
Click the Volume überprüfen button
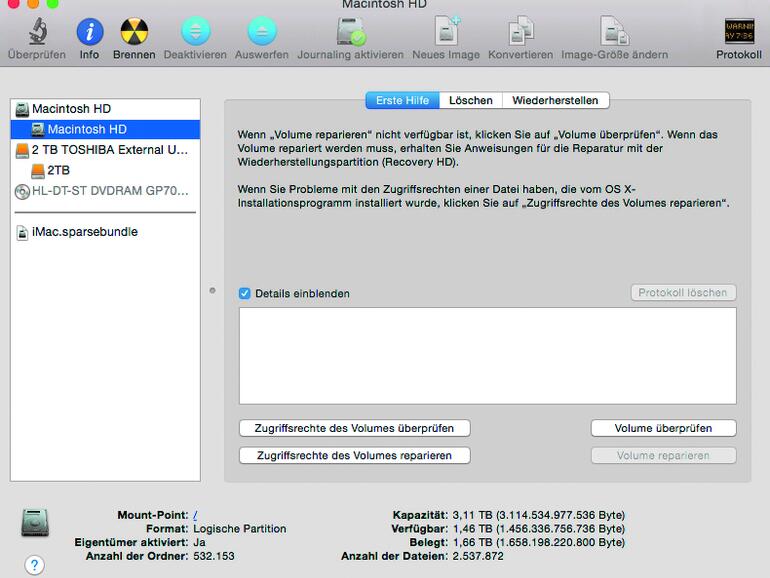pyautogui.click(x=663, y=428)
